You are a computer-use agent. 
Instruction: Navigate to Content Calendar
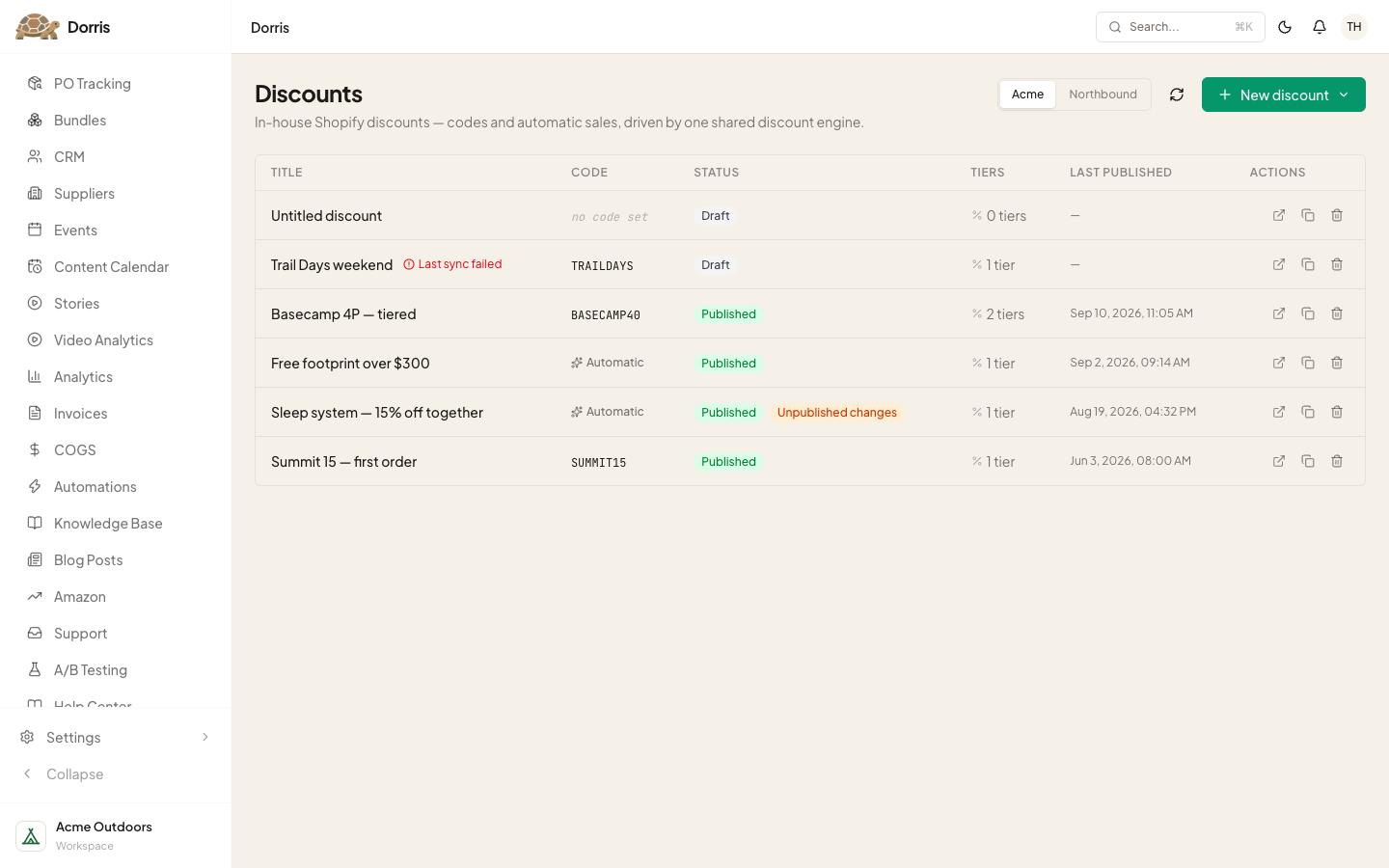[116, 267]
